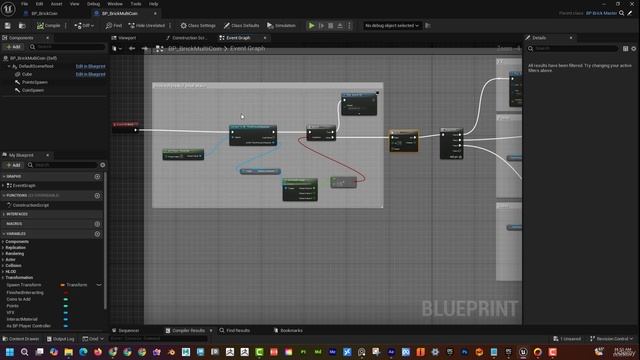640x360 pixels.
Task: Add a new variable with plus icon
Action: click(97, 234)
